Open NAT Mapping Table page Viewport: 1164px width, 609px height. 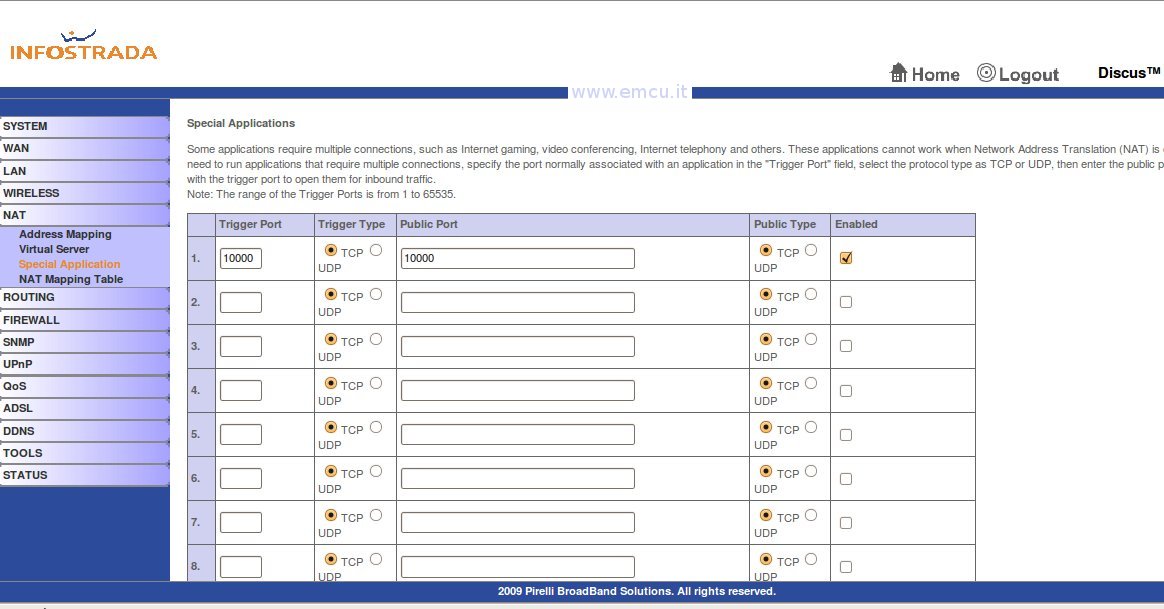pyautogui.click(x=71, y=279)
